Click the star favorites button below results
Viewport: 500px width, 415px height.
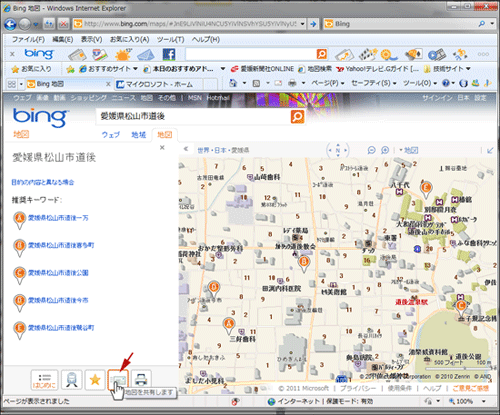click(95, 380)
